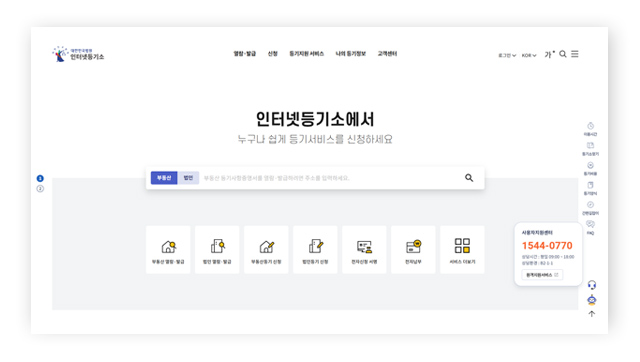Click the headset support icon
The image size is (640, 362).
pyautogui.click(x=591, y=285)
